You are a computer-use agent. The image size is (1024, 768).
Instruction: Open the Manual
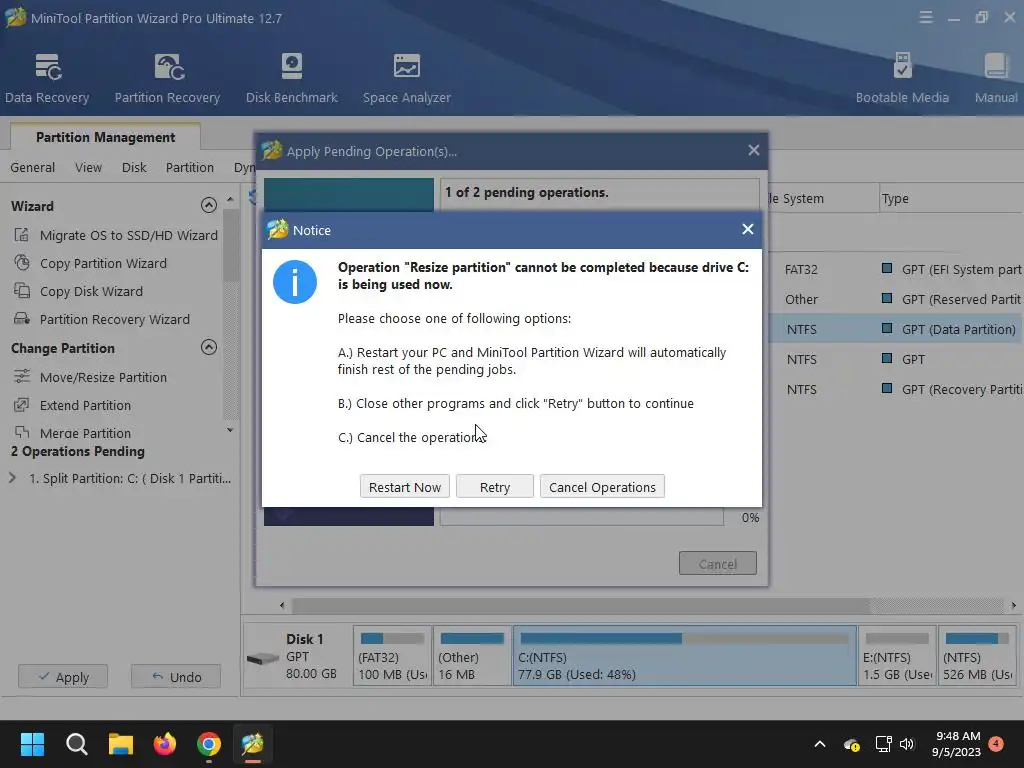(x=996, y=78)
